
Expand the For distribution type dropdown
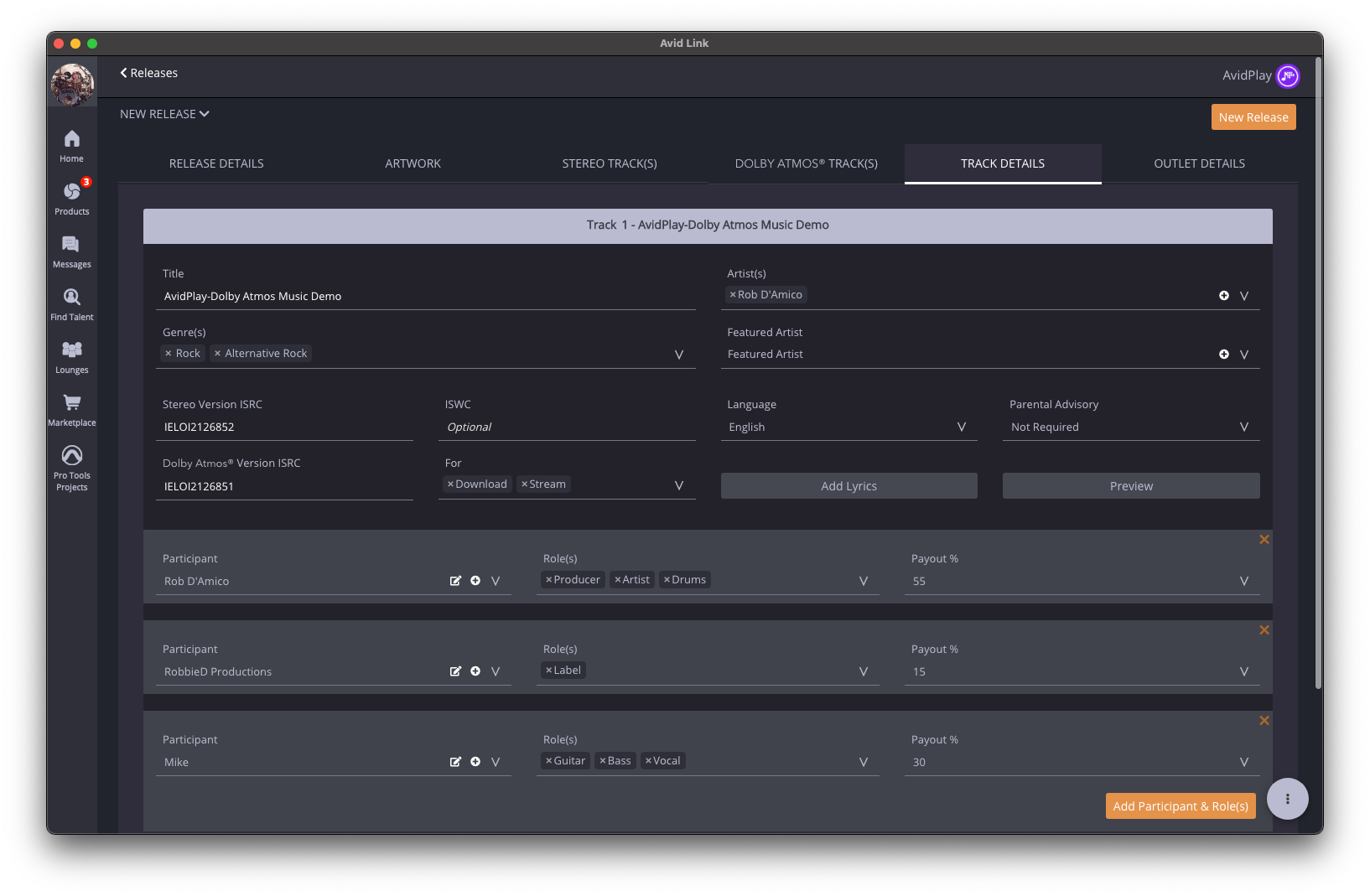(x=679, y=485)
